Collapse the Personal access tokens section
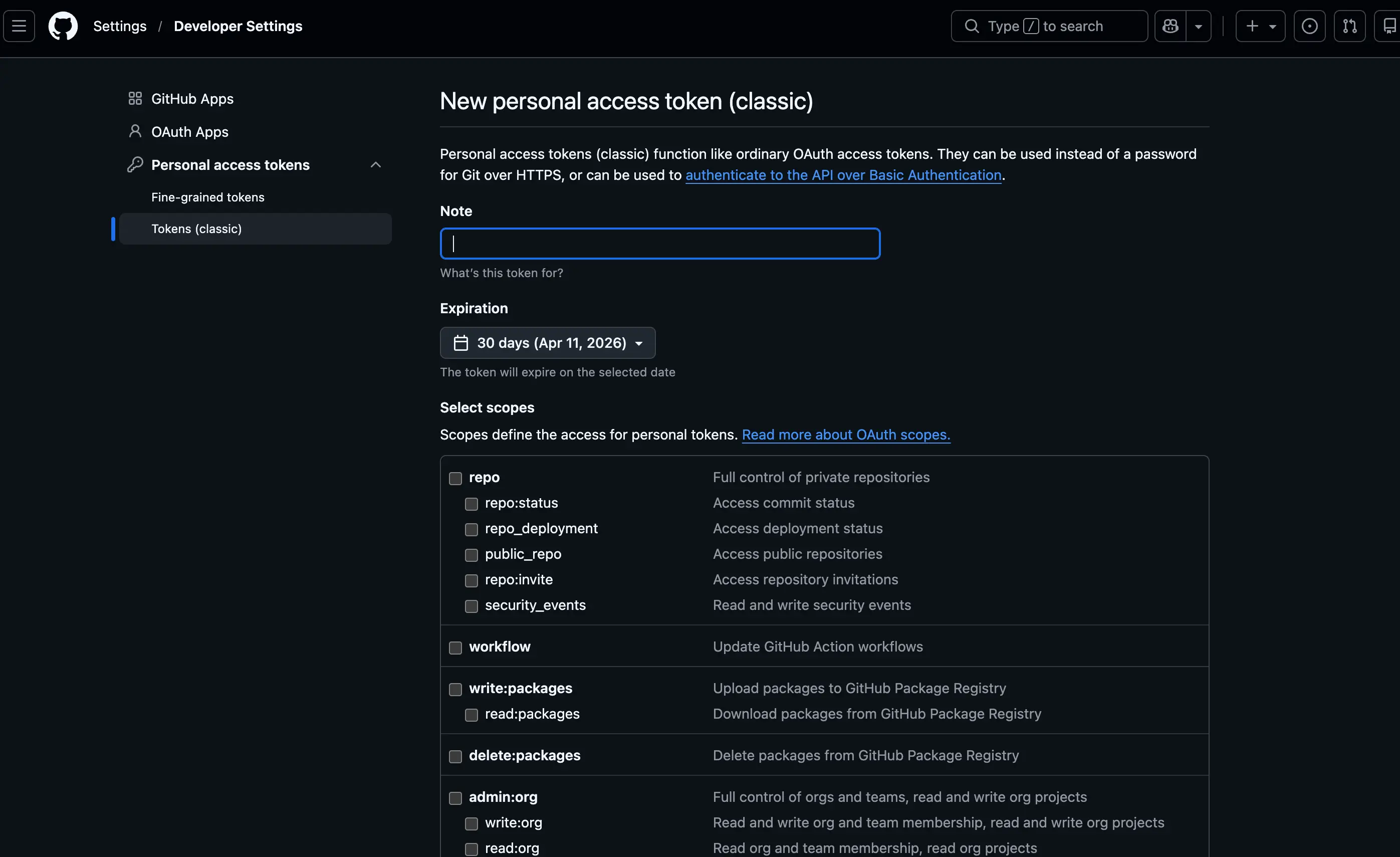Screen dimensions: 1400x857 pos(376,165)
